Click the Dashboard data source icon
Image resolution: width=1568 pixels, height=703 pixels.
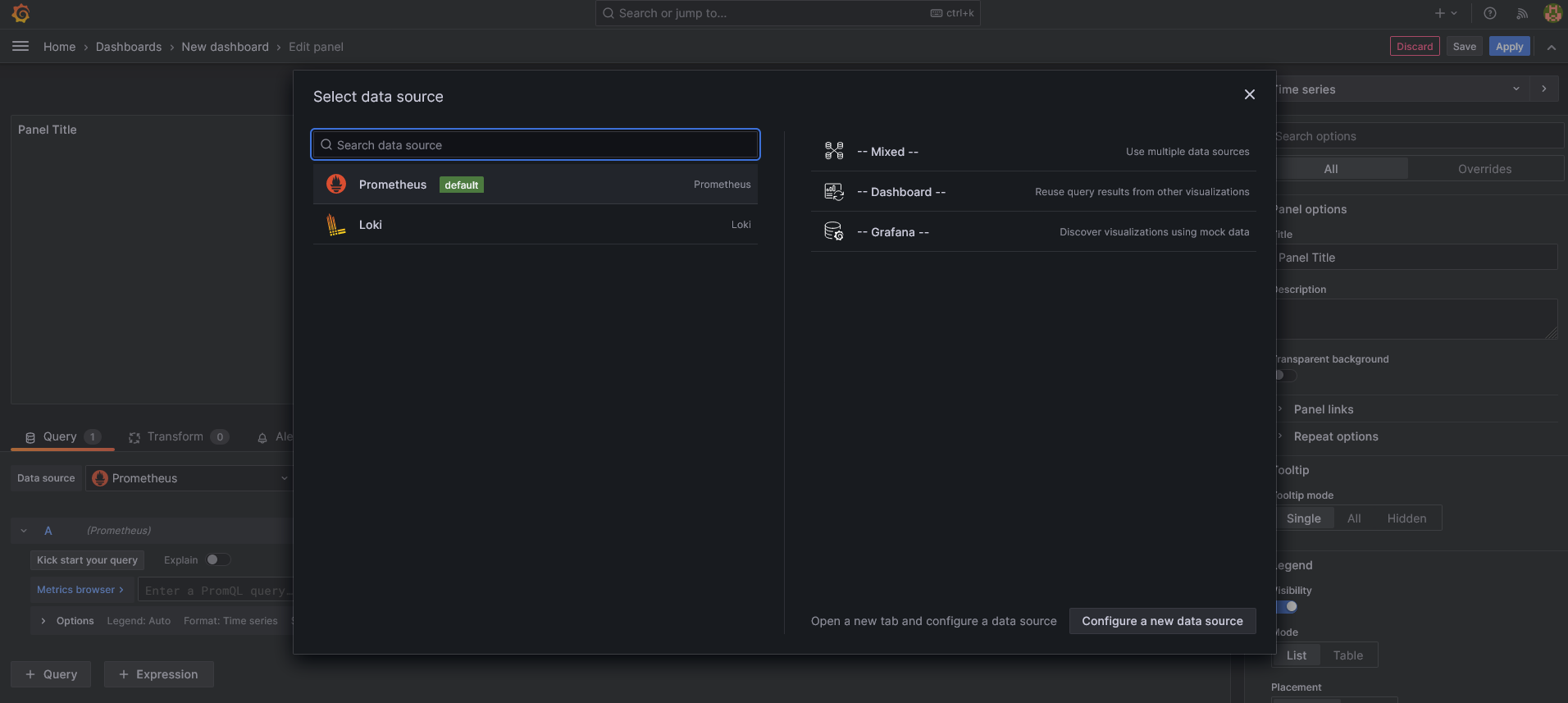point(834,192)
